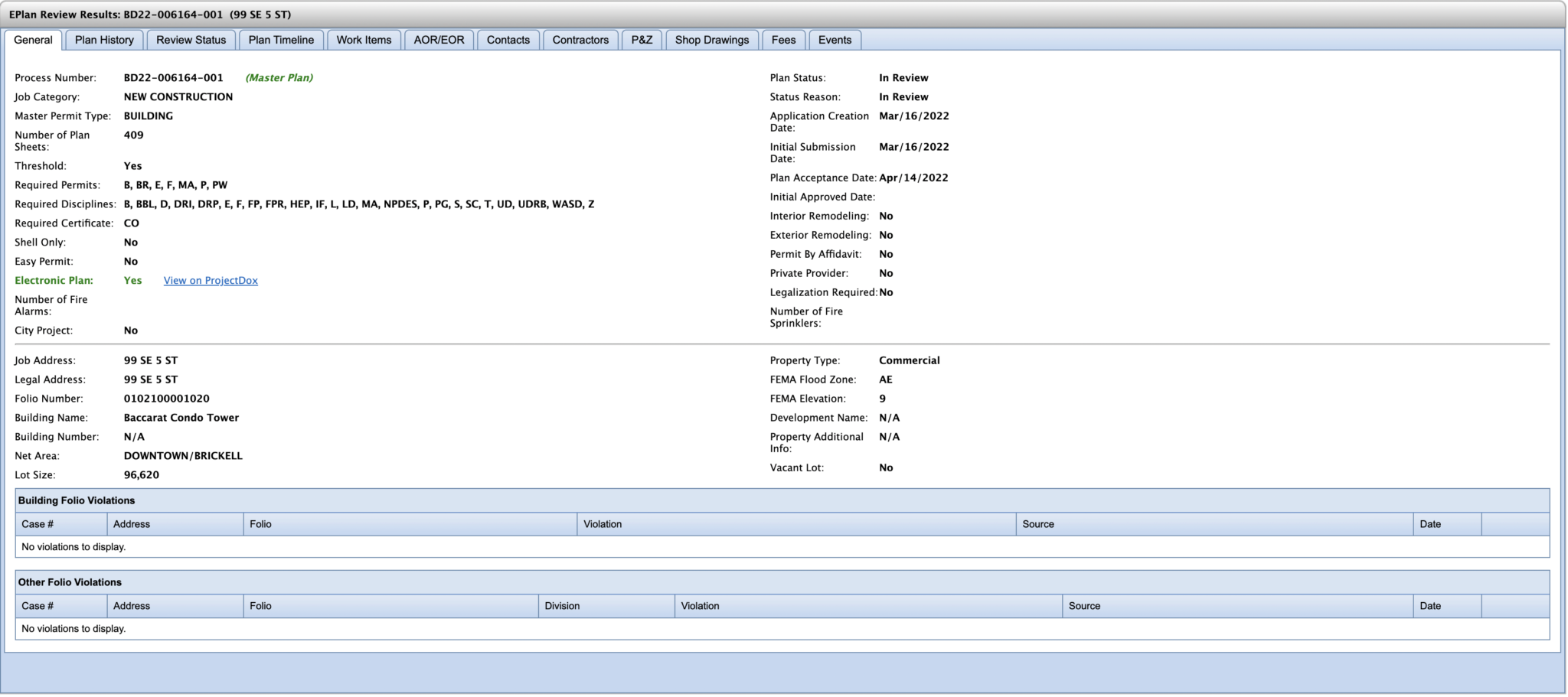The height and width of the screenshot is (697, 1568).
Task: Click Address column header in Other Folio Violations
Action: click(132, 606)
